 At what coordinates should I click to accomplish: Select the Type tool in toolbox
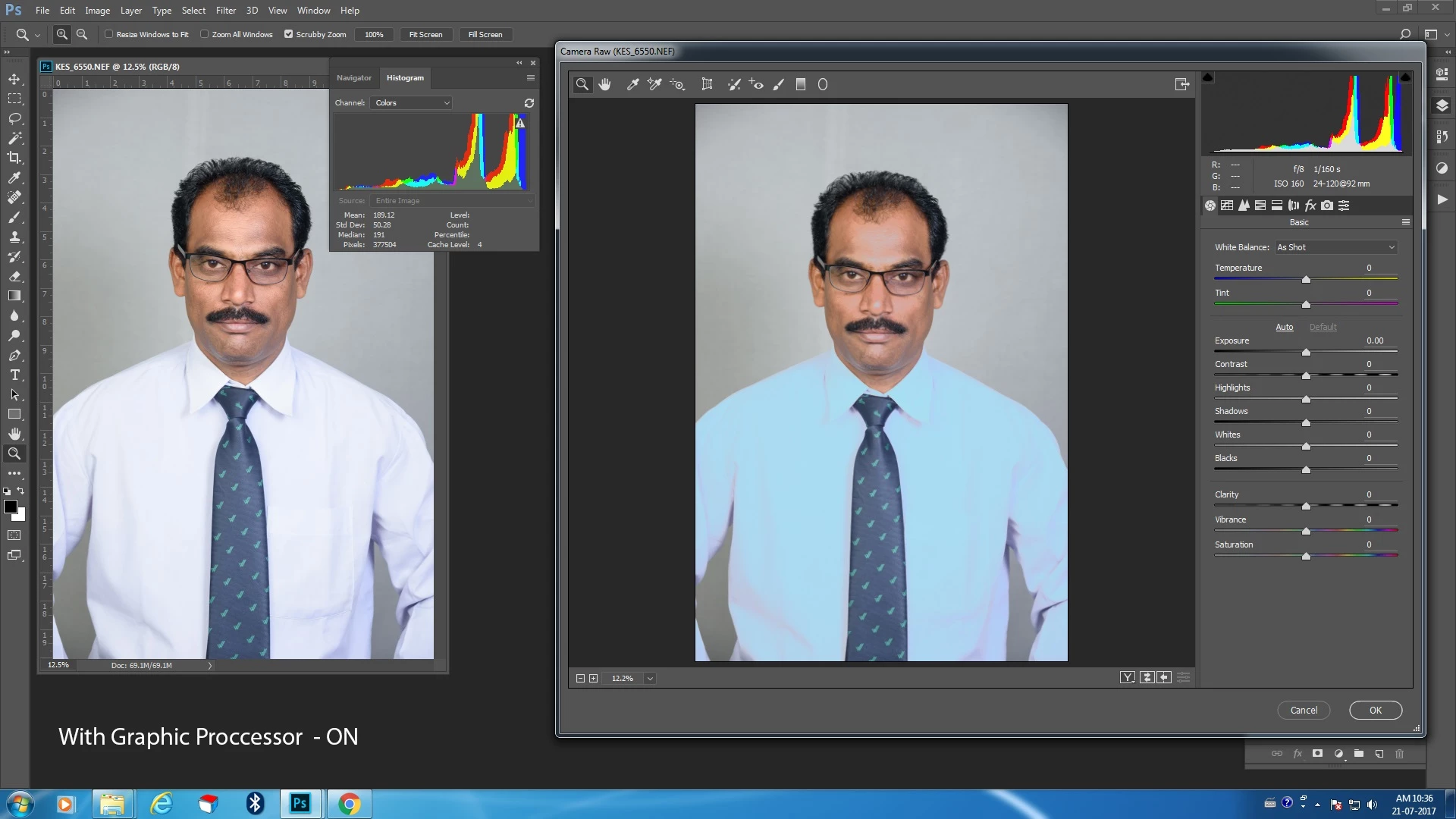click(14, 375)
